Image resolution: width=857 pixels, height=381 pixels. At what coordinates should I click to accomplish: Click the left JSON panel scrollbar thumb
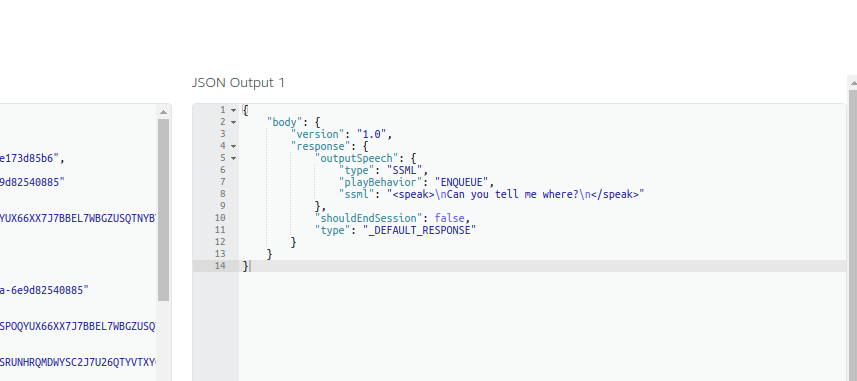pos(163,210)
